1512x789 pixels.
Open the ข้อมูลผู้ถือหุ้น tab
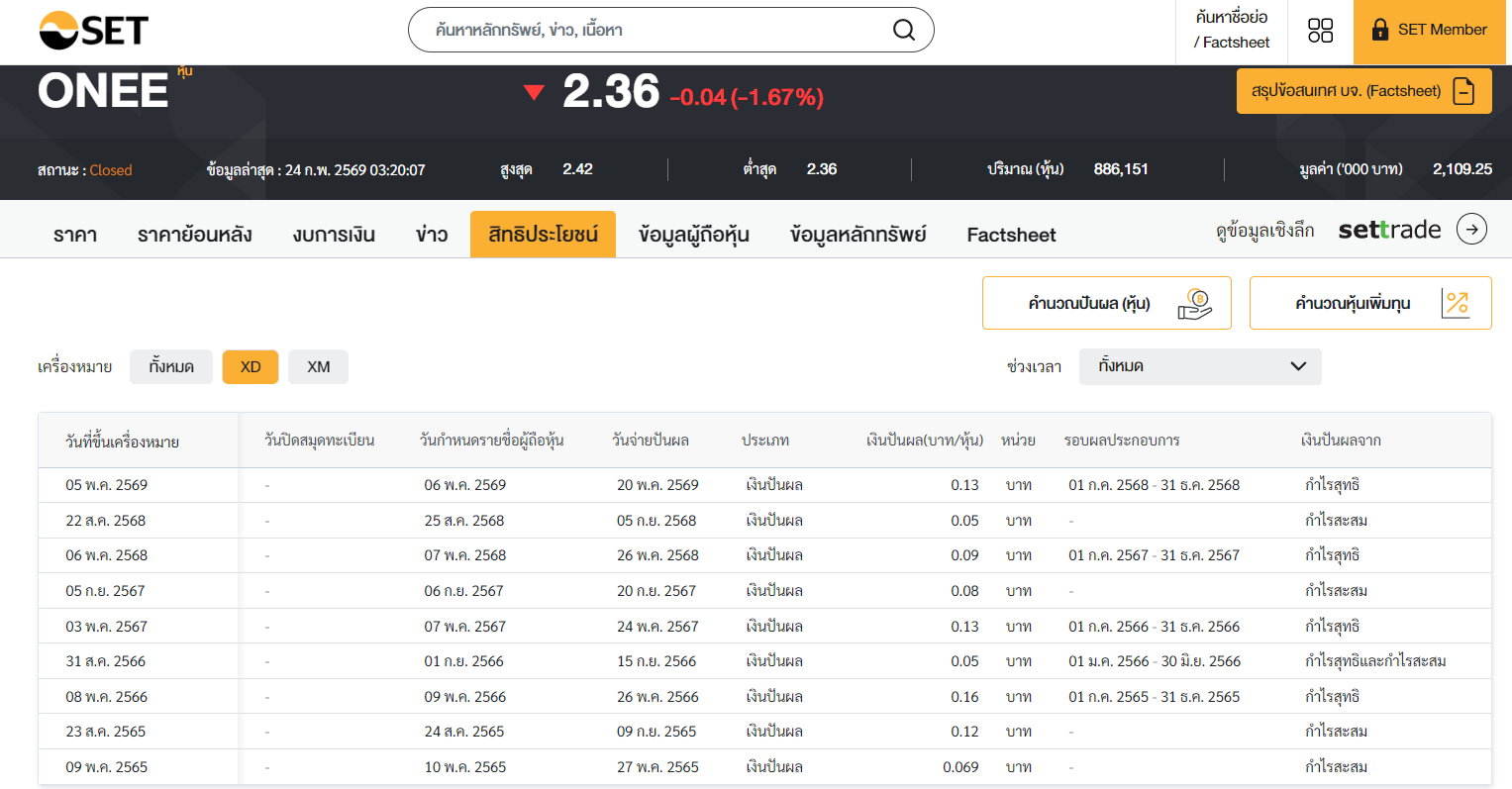[694, 235]
